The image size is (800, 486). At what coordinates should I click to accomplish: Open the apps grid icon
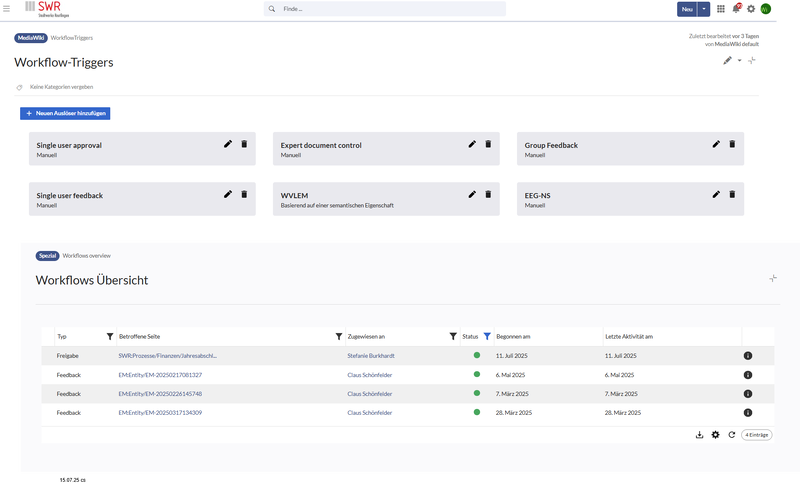[x=720, y=9]
